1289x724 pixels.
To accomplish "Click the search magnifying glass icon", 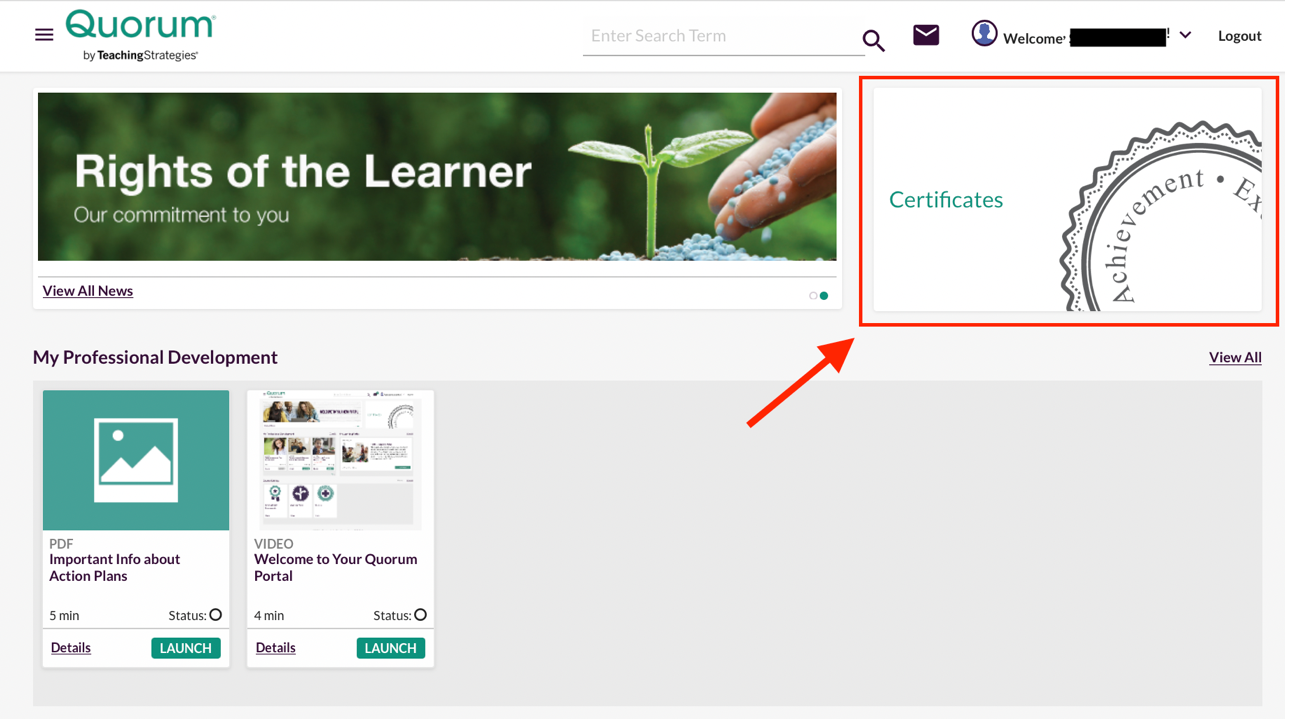I will (872, 40).
